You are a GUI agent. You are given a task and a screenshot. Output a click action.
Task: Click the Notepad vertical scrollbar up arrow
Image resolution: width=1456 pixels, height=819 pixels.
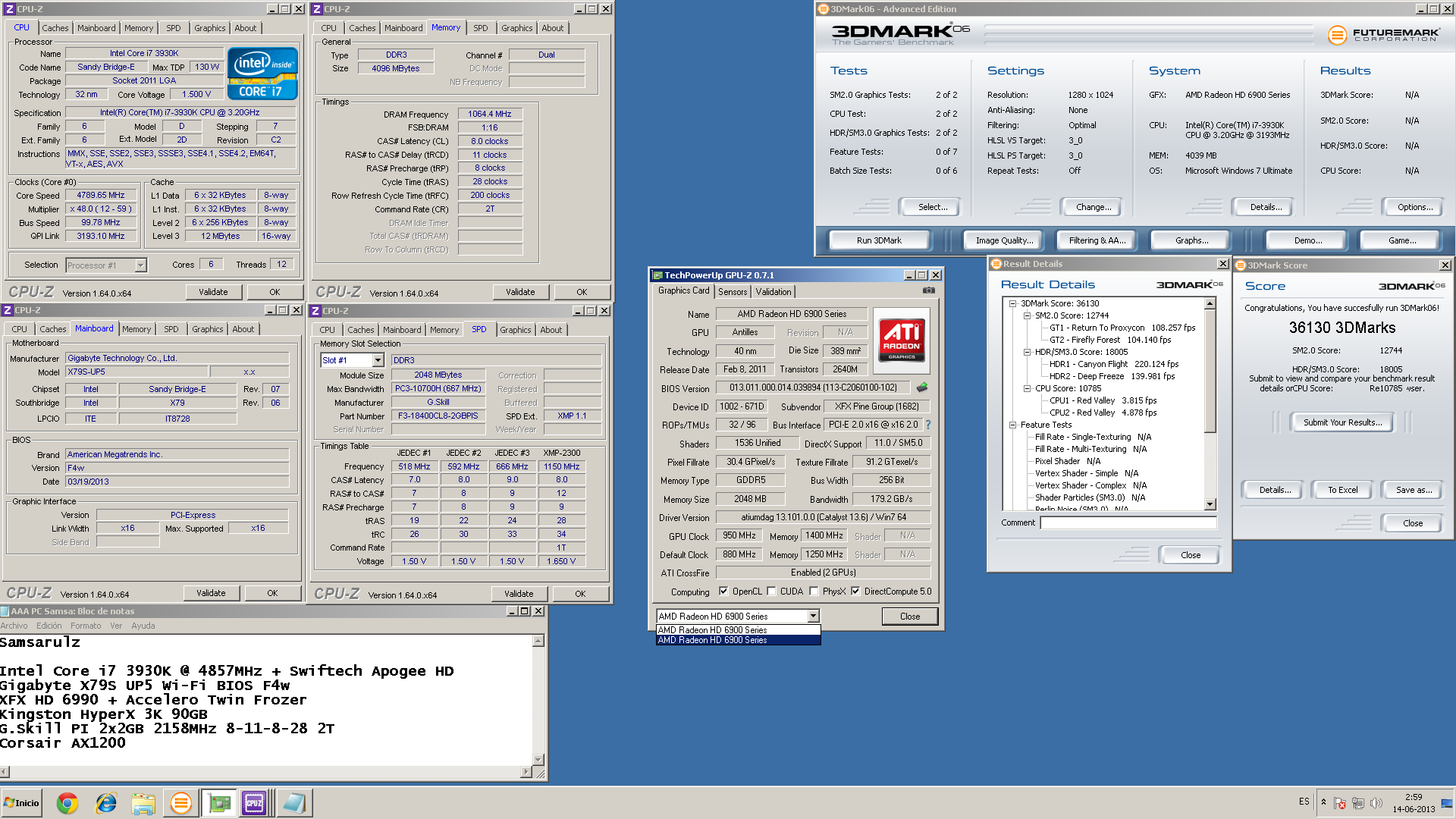click(538, 641)
